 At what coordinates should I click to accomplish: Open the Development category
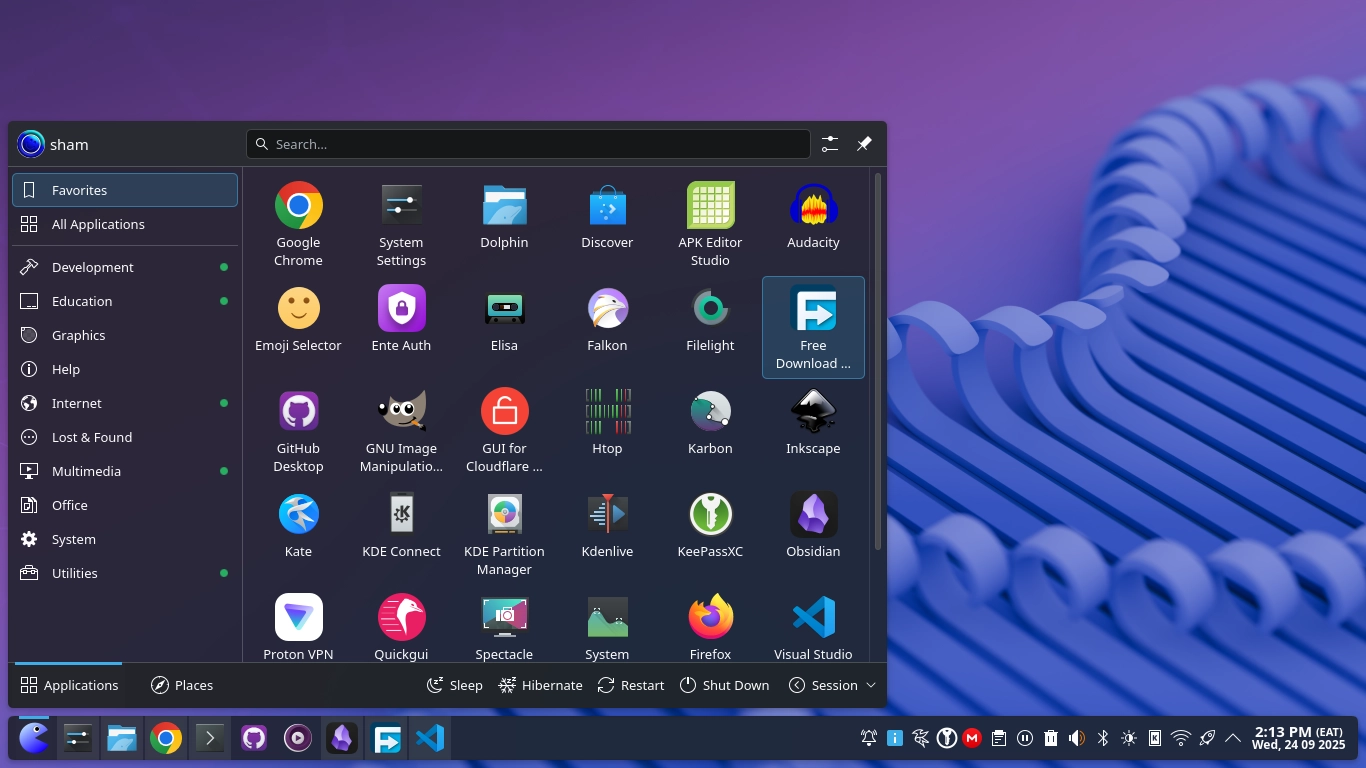125,267
